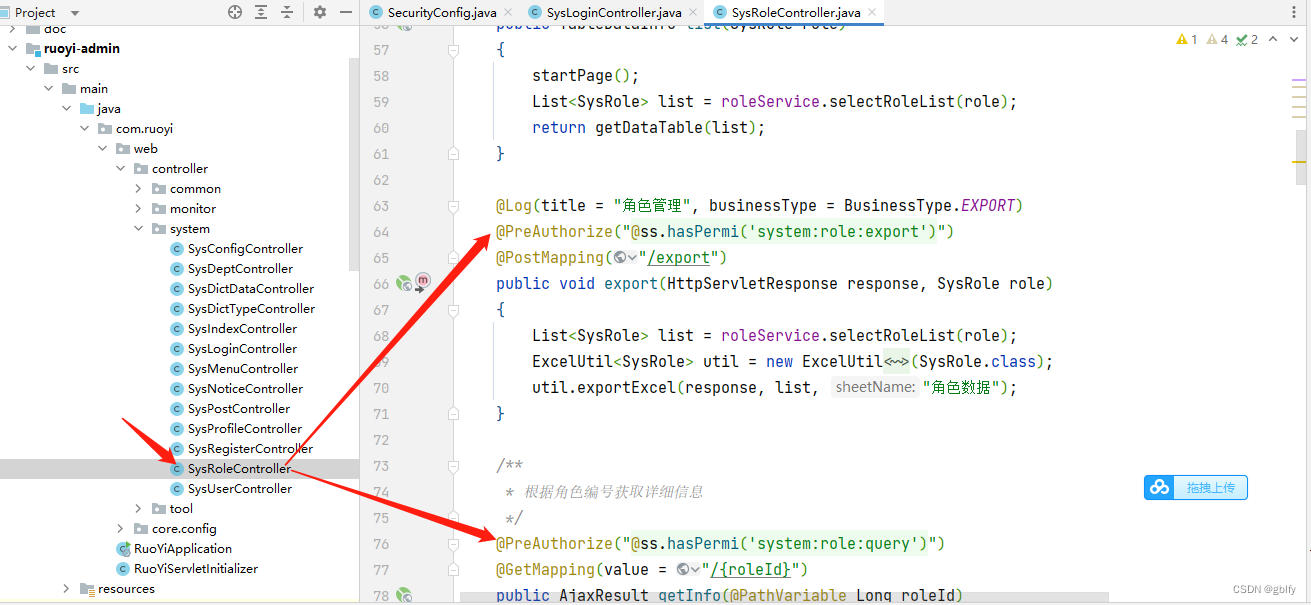Screen dimensions: 1311x605
Task: Click the Hide Project panel minus icon
Action: (x=345, y=12)
